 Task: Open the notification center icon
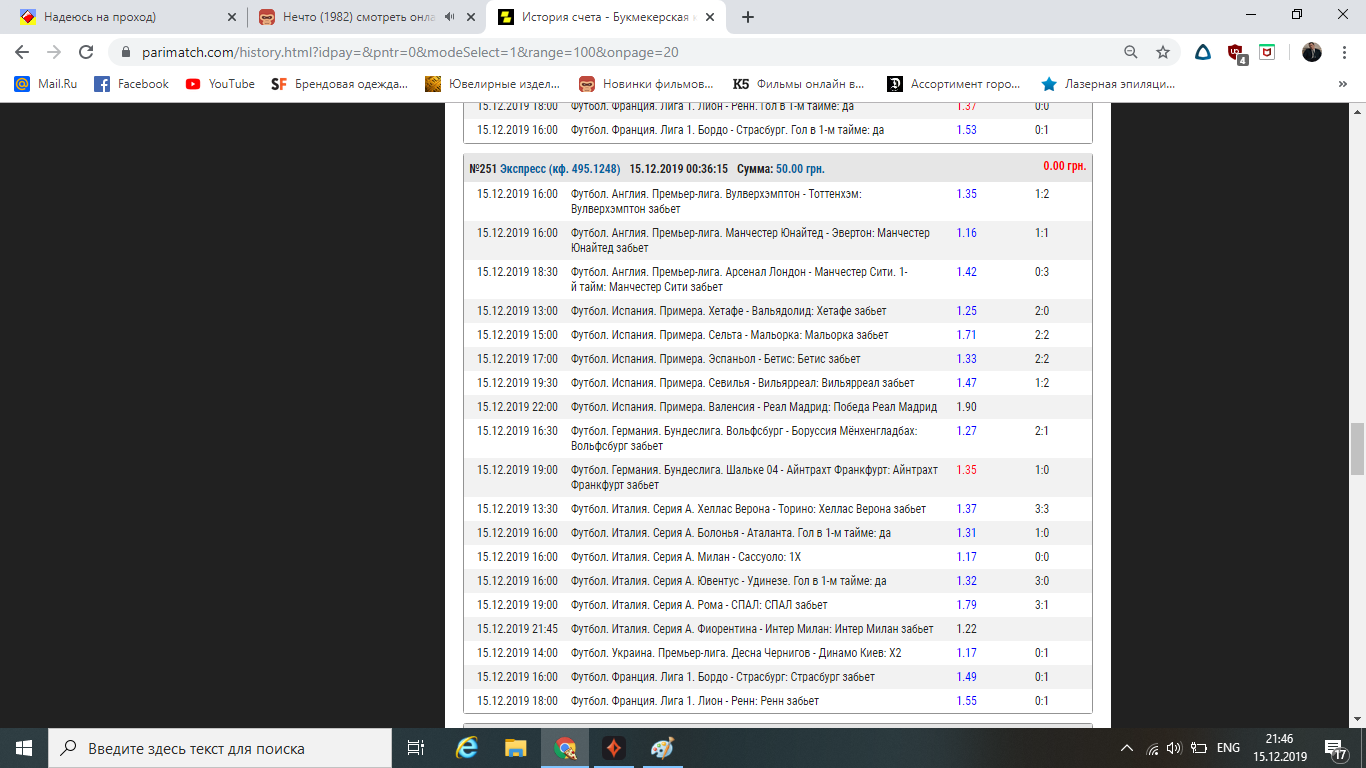point(1335,748)
